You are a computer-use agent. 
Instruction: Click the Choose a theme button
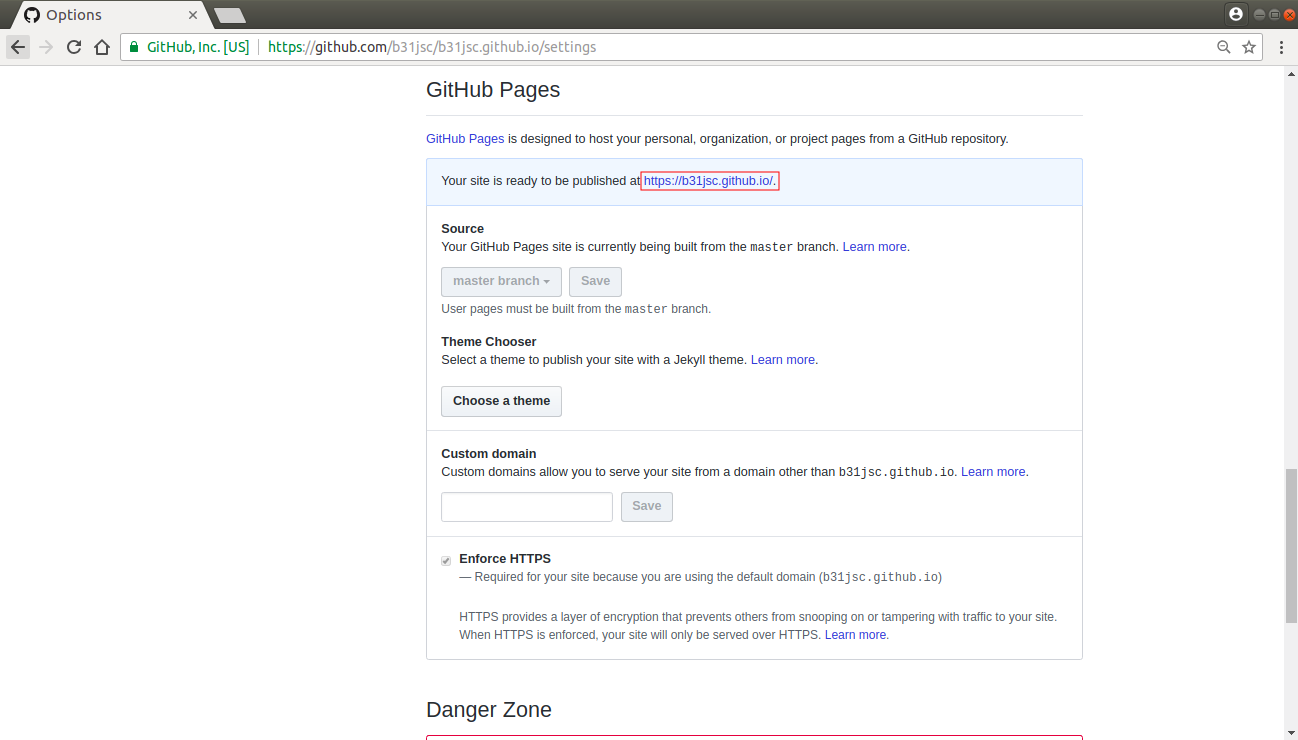(501, 401)
